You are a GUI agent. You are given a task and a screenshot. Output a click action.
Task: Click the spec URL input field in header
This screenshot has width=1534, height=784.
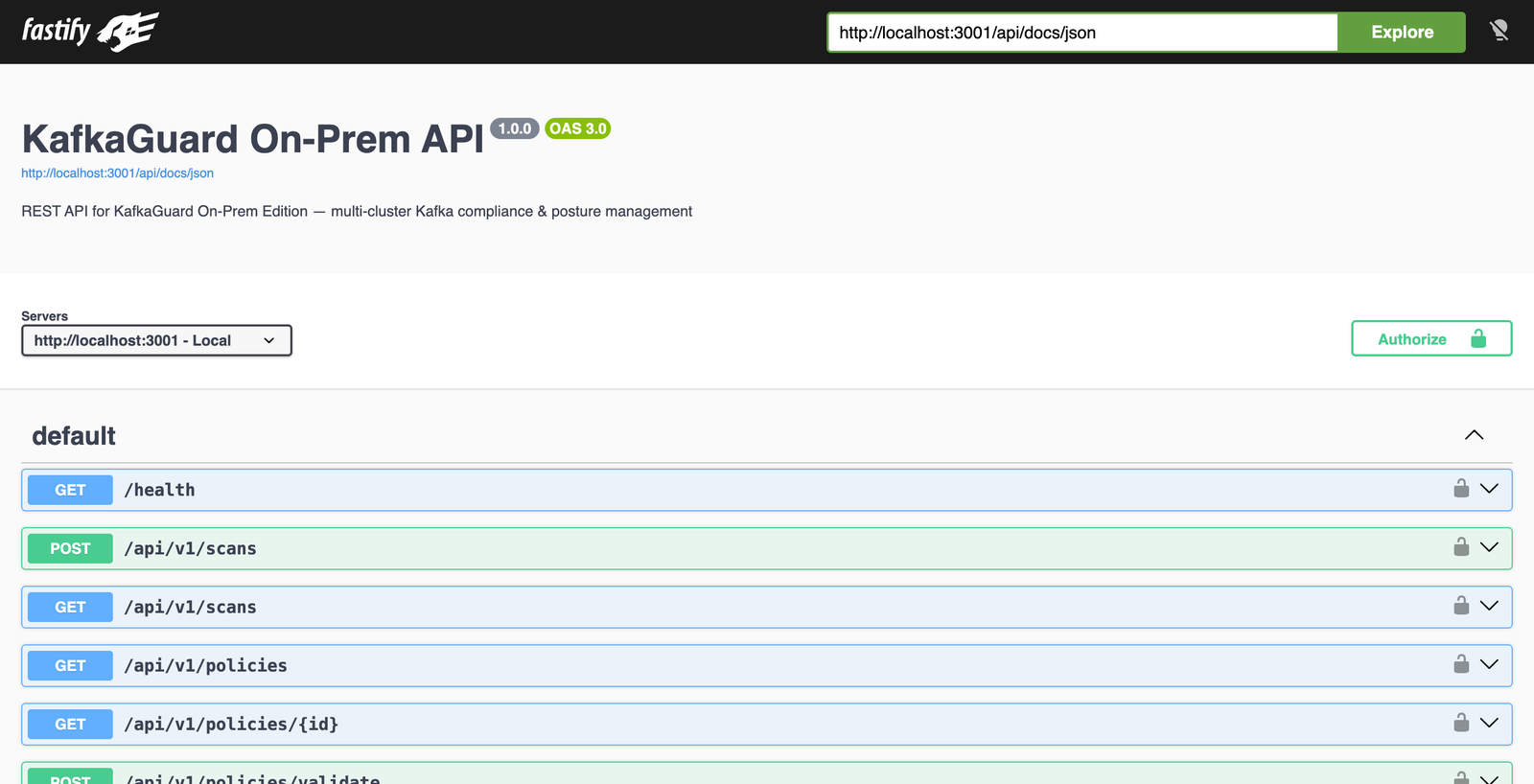(1082, 32)
